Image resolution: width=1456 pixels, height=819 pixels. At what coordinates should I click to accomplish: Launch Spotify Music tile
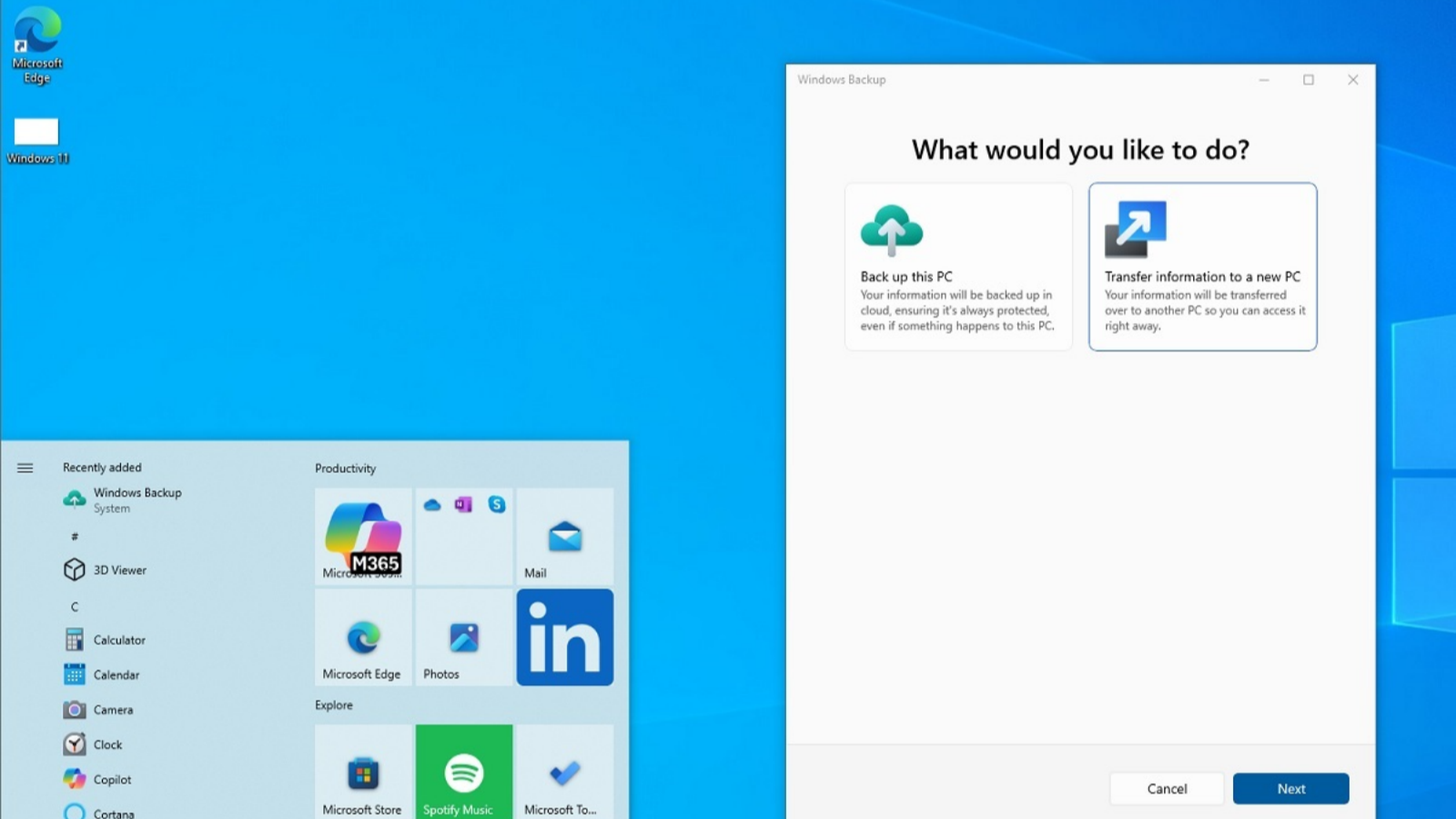point(464,773)
